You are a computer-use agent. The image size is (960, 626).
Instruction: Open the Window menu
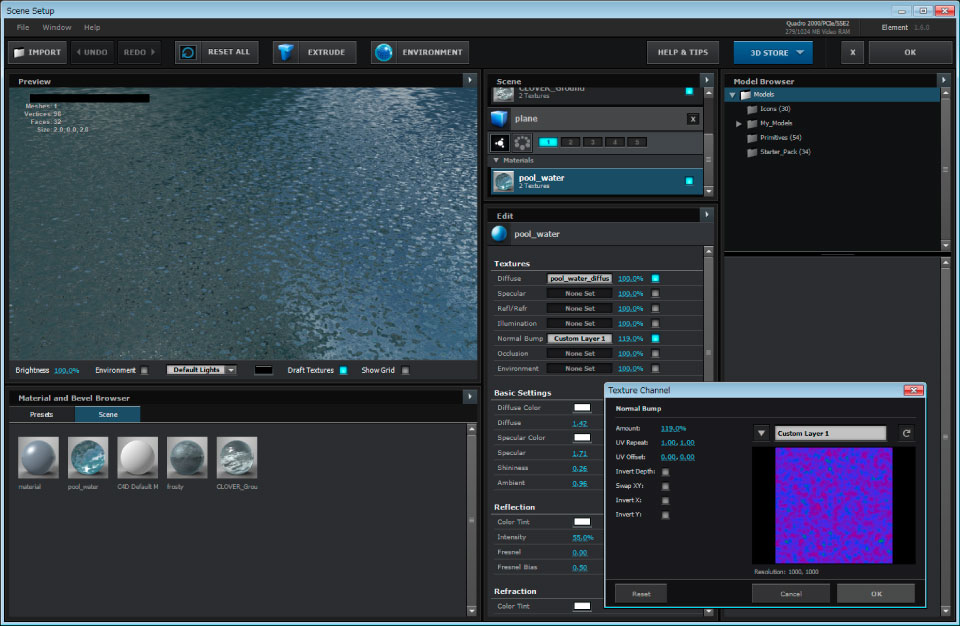(x=57, y=27)
